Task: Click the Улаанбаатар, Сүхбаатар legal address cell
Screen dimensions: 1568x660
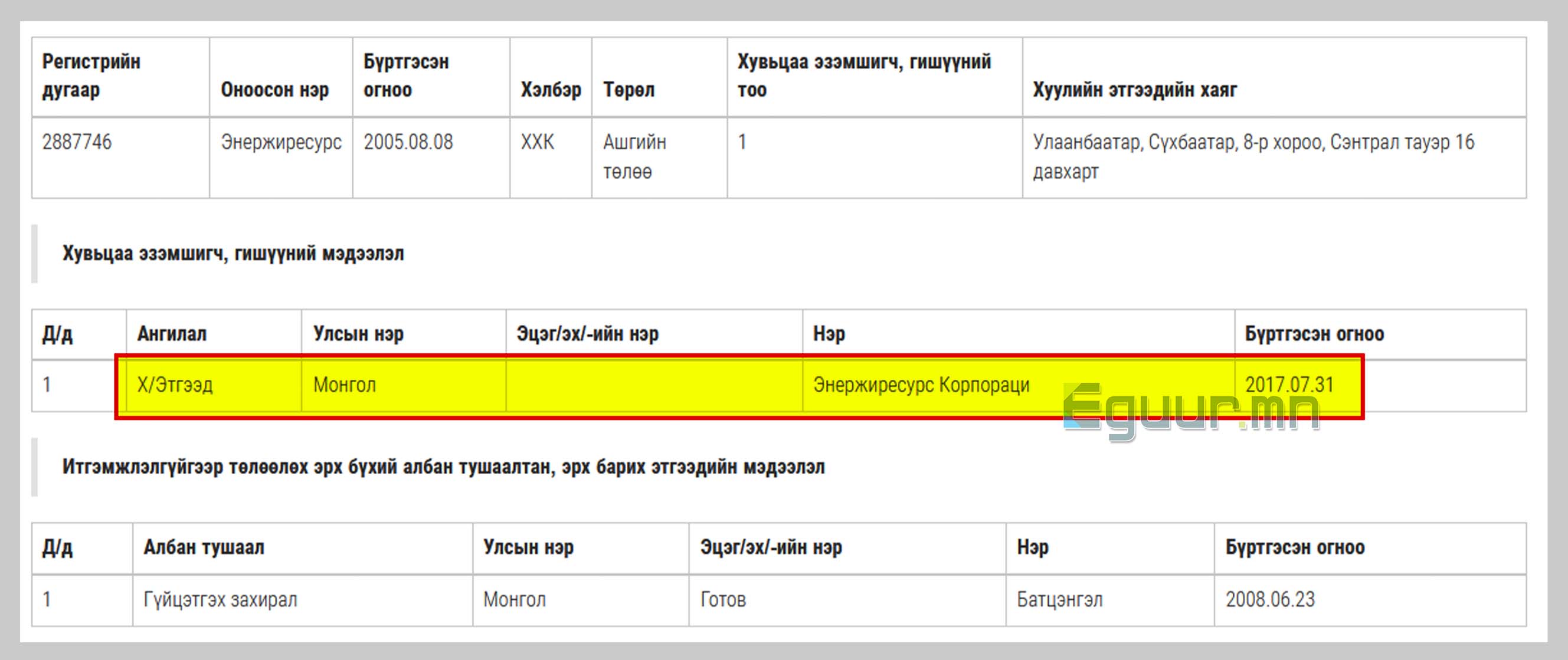Action: coord(1274,157)
